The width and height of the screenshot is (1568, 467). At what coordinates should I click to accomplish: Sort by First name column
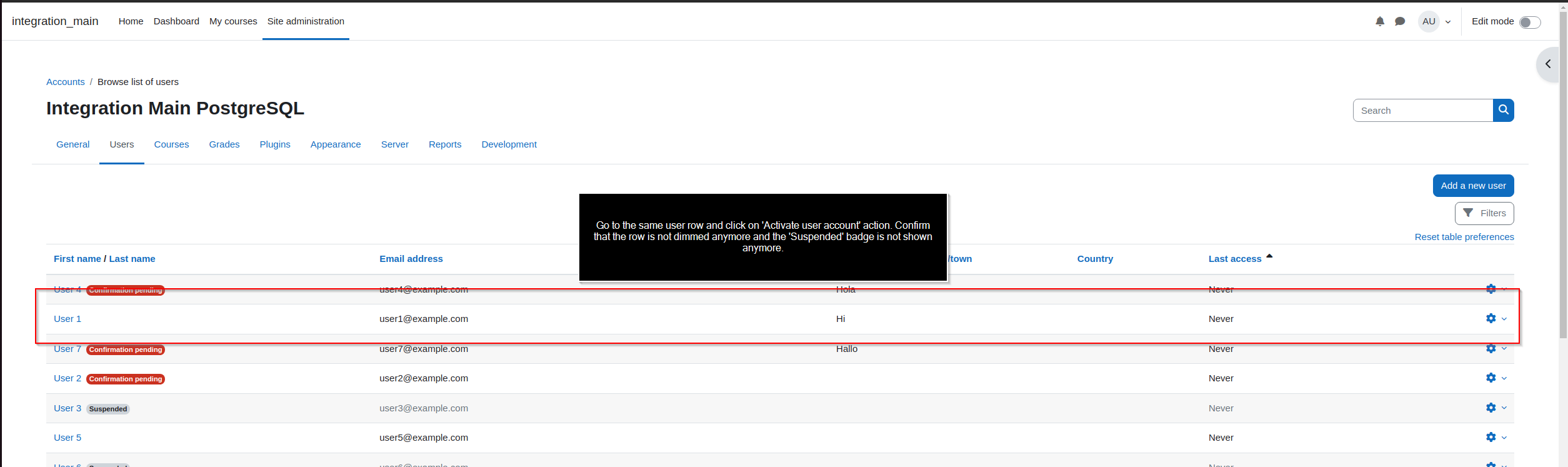[x=77, y=259]
